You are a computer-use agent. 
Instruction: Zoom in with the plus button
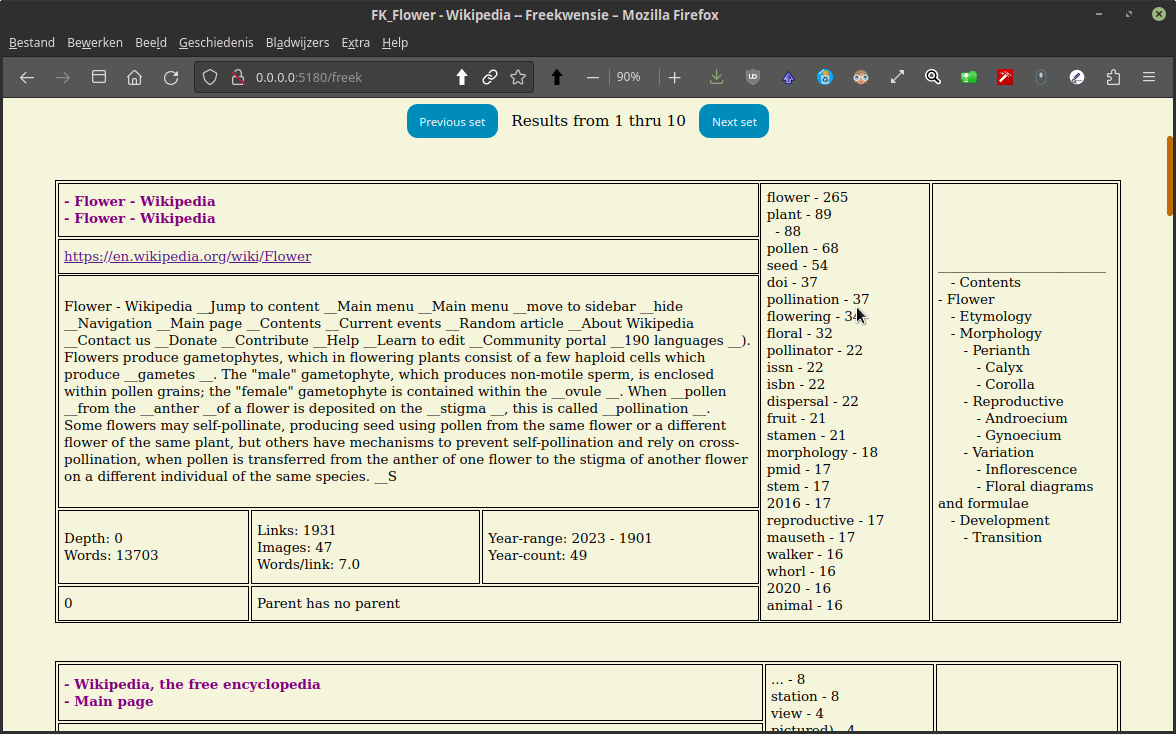click(674, 77)
